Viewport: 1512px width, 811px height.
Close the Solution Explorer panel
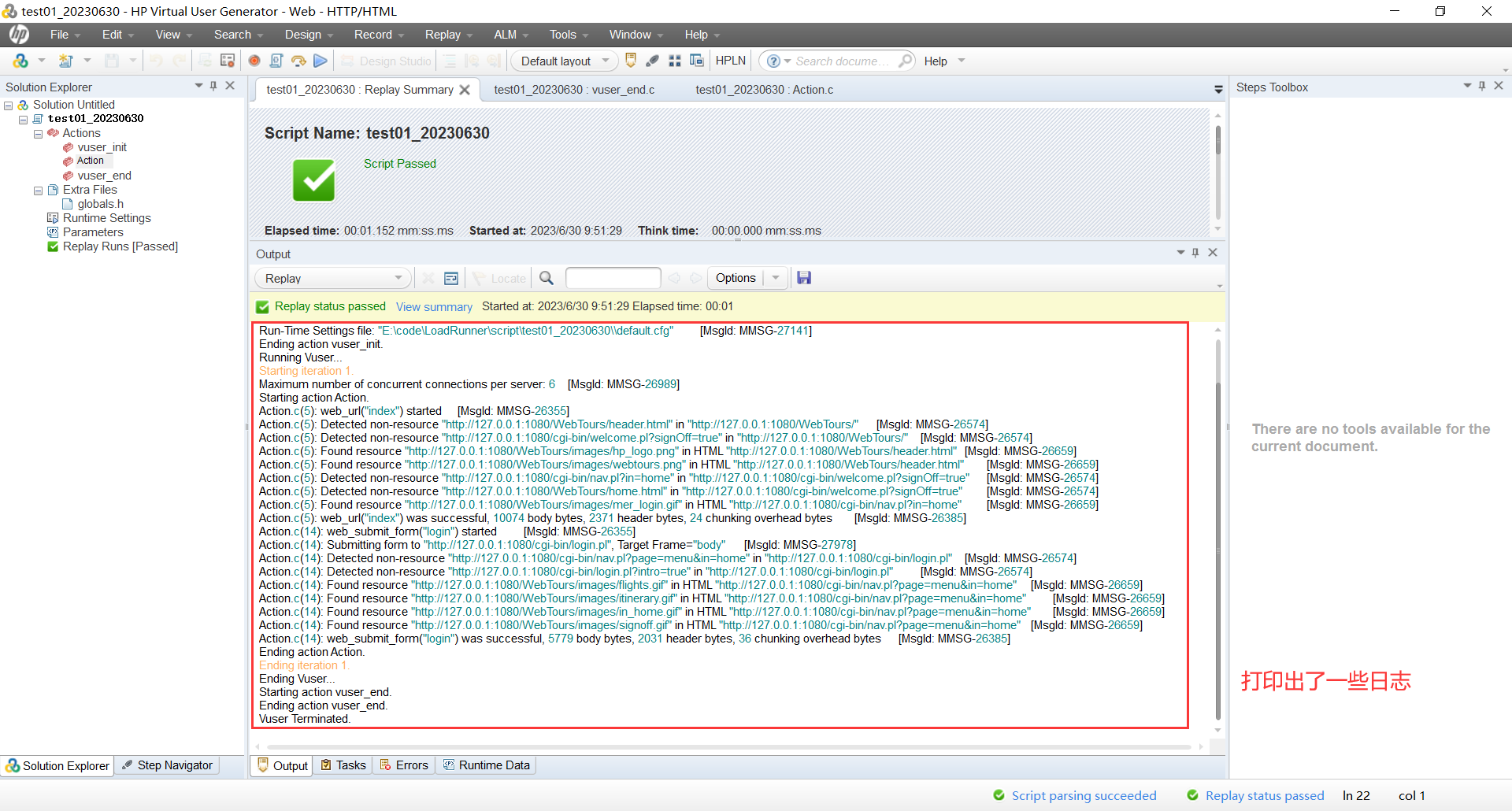pos(230,86)
